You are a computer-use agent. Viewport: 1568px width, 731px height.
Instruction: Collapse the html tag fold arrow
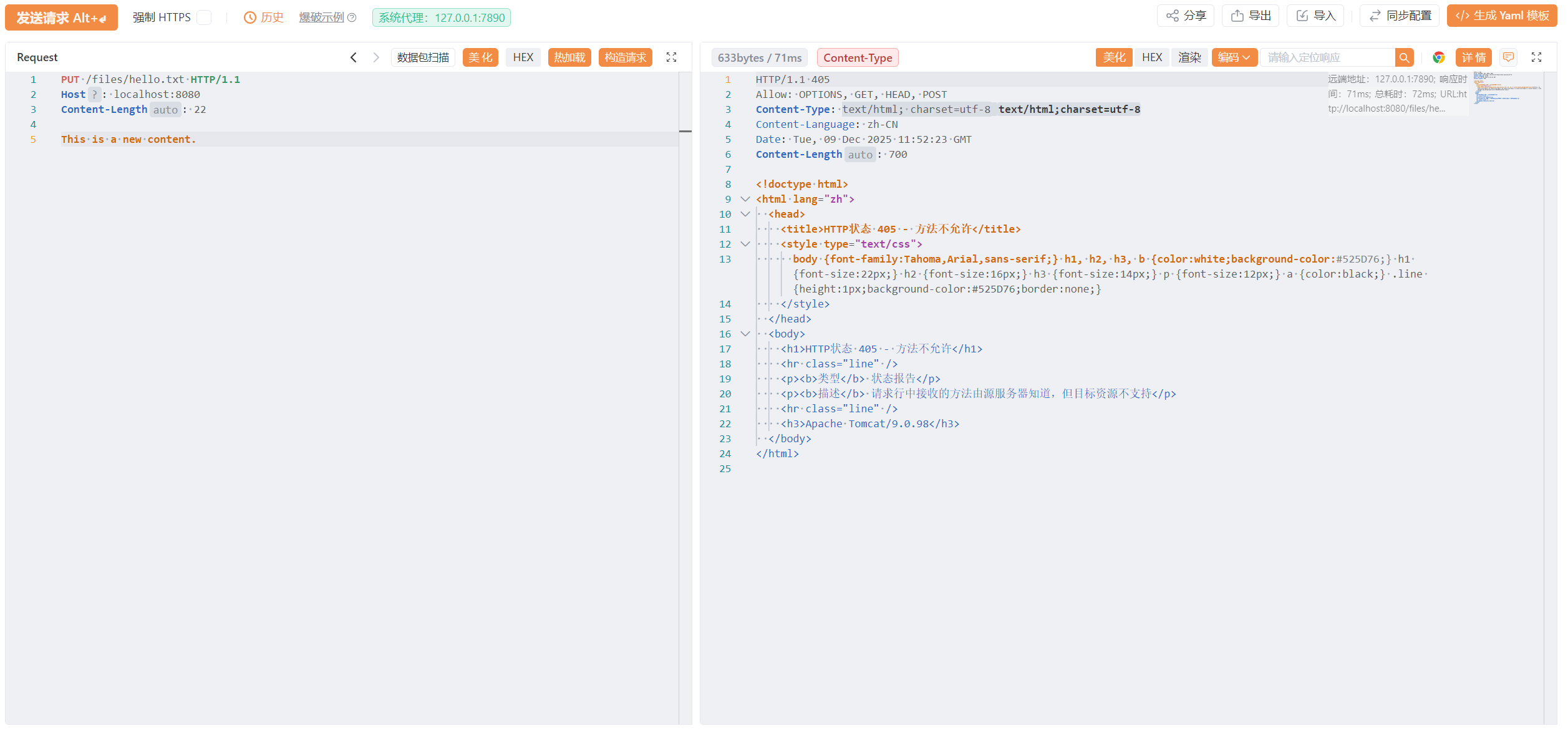745,199
